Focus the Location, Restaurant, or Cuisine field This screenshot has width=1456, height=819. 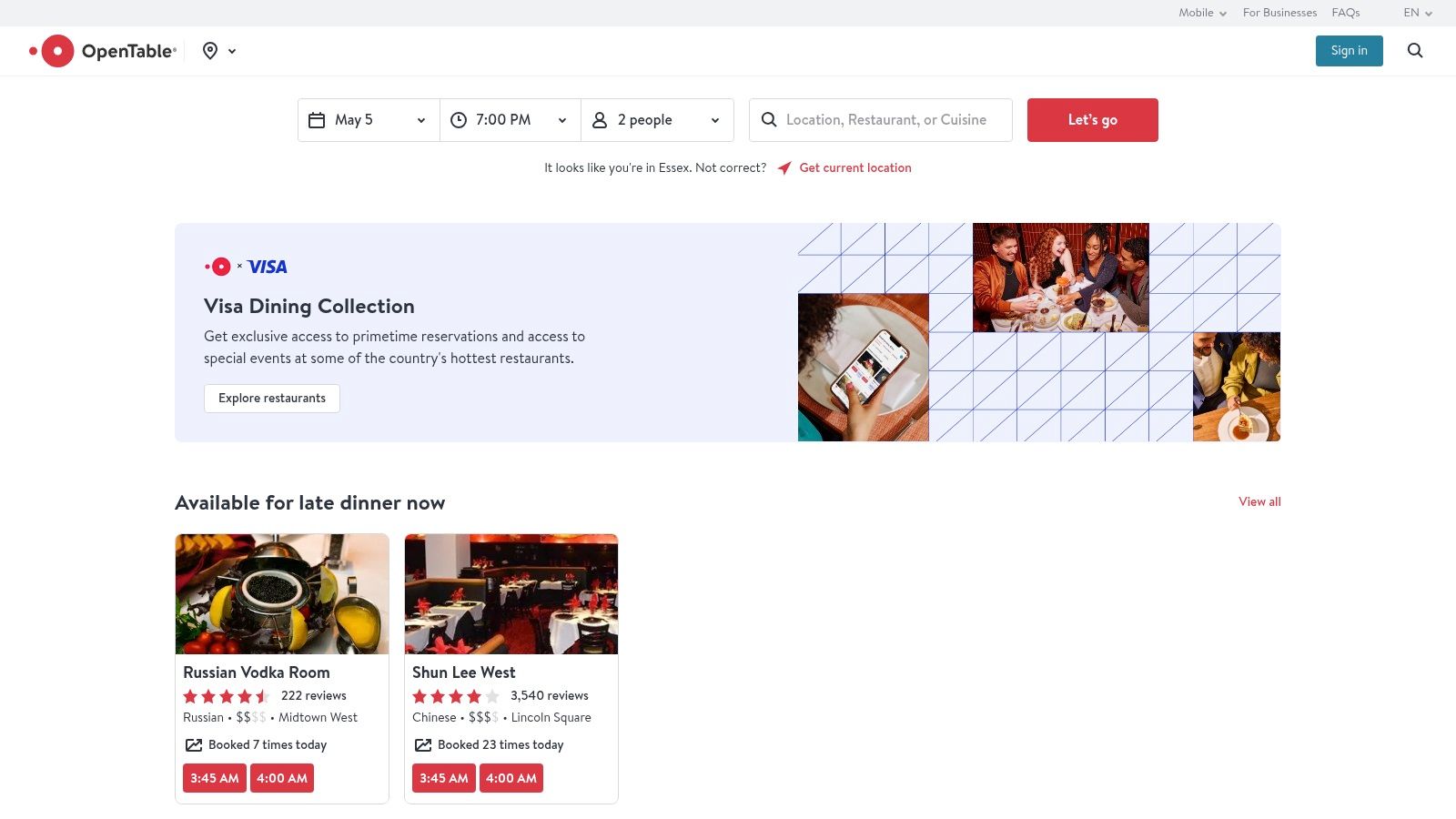881,120
